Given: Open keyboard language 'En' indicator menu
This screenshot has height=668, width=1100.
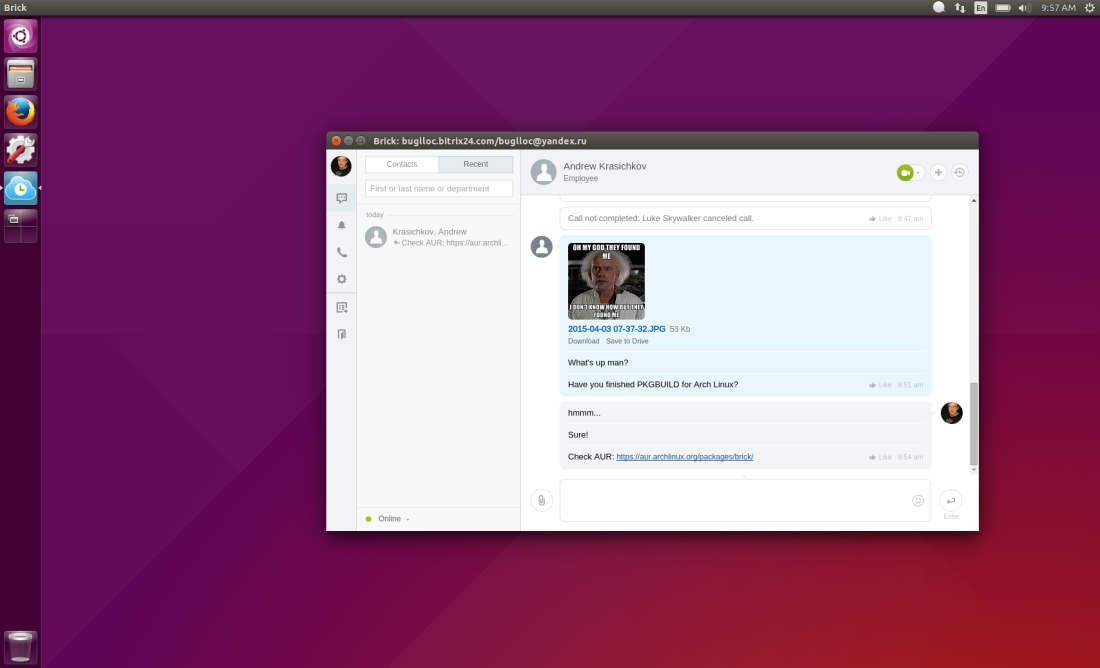Looking at the screenshot, I should coord(981,7).
